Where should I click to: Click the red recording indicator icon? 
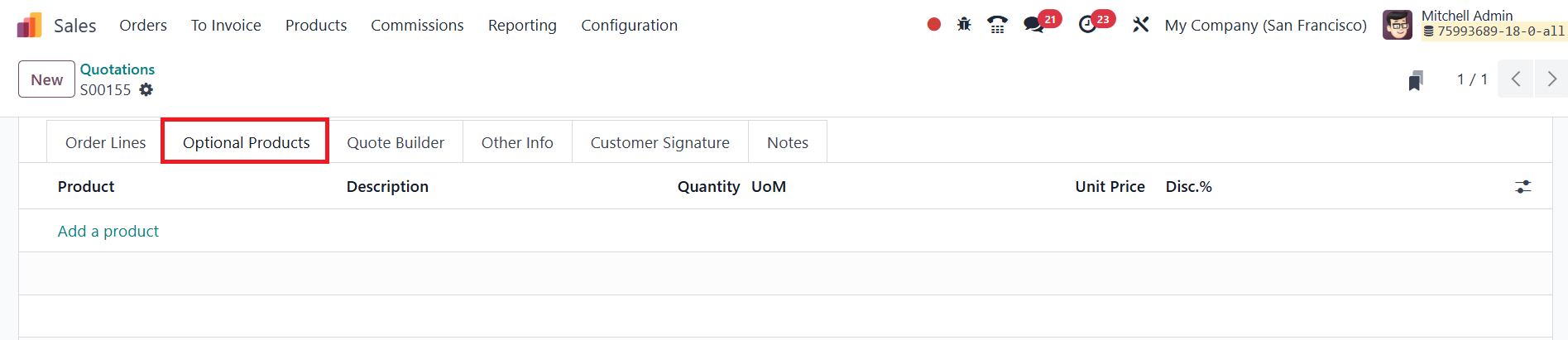[x=934, y=25]
